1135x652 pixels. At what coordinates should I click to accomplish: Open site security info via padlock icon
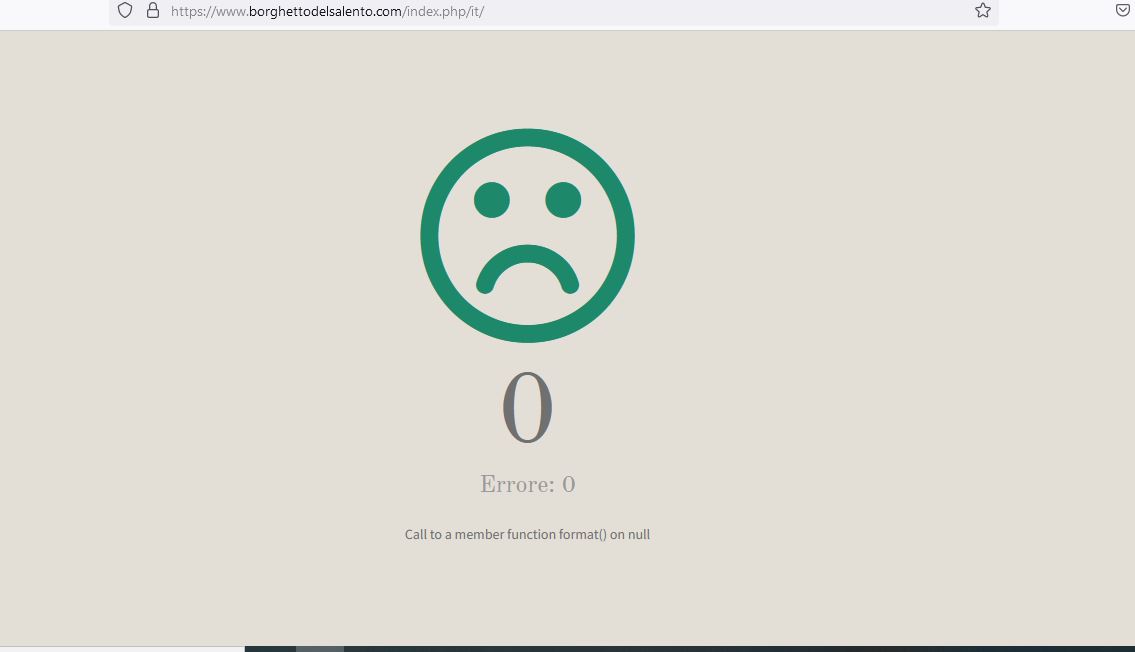pyautogui.click(x=153, y=10)
